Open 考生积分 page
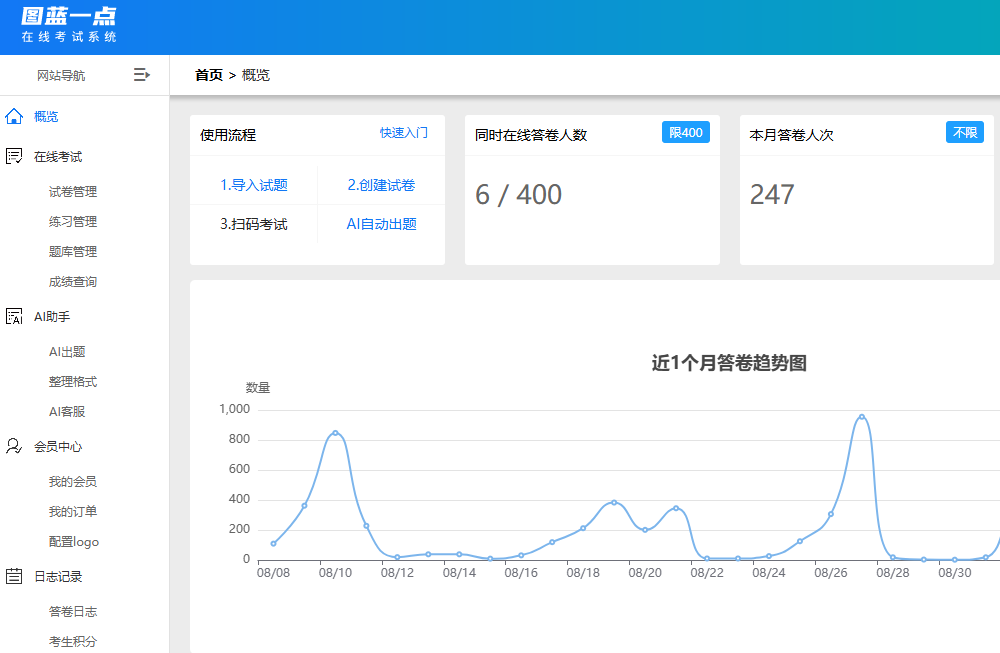 point(73,642)
